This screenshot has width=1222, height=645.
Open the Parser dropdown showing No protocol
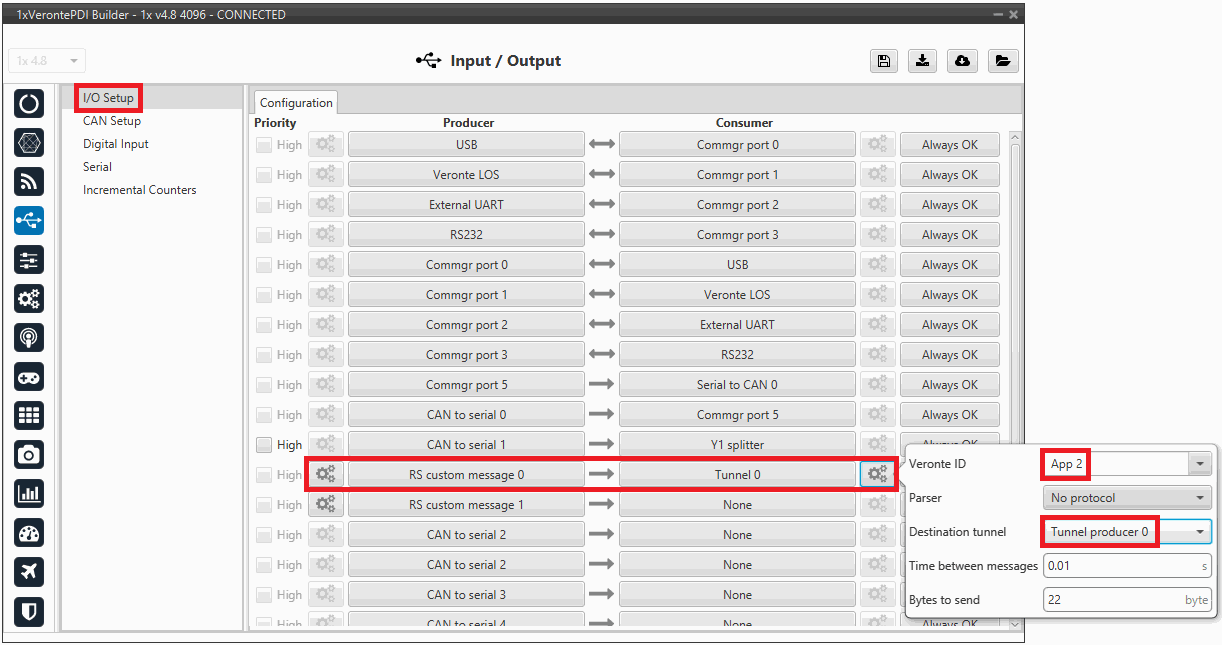[1126, 498]
